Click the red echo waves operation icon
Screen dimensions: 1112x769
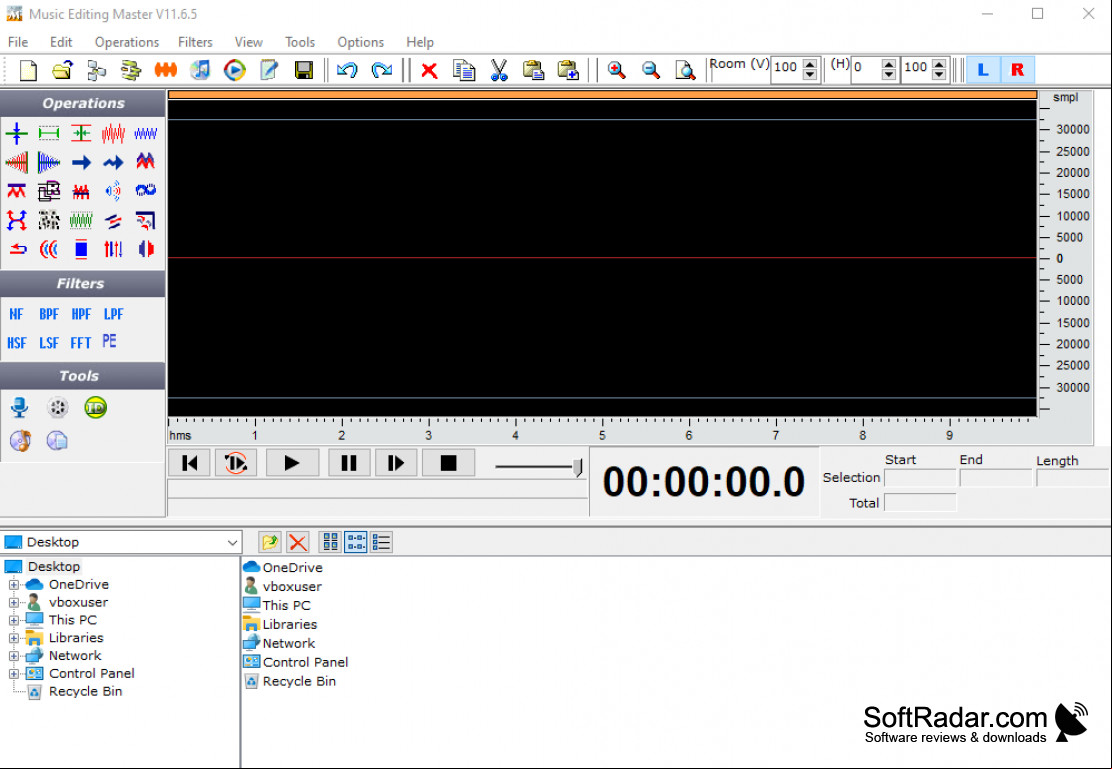pos(49,249)
